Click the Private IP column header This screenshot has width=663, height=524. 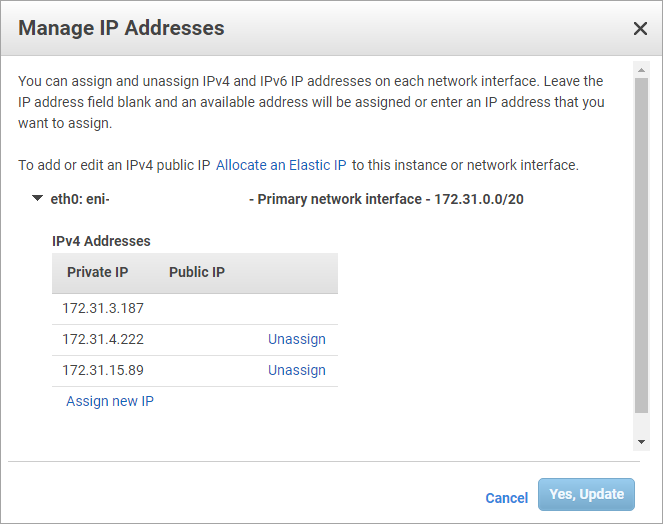click(x=97, y=272)
